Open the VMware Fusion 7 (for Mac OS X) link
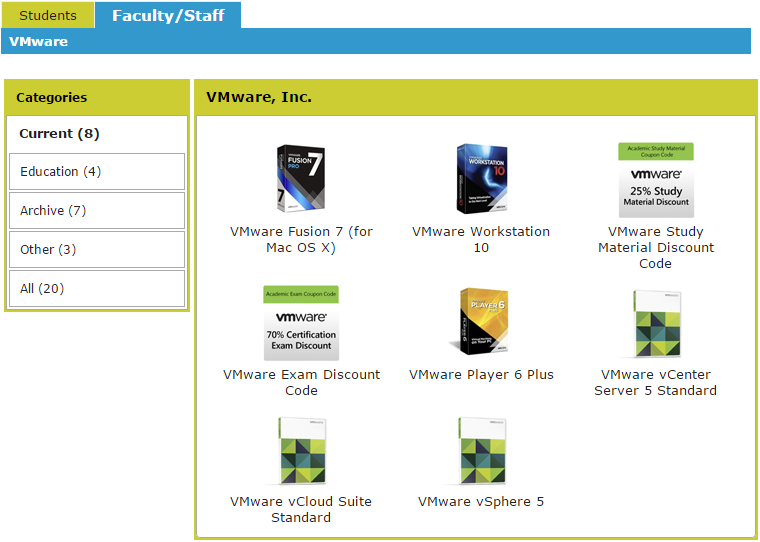 (x=301, y=239)
